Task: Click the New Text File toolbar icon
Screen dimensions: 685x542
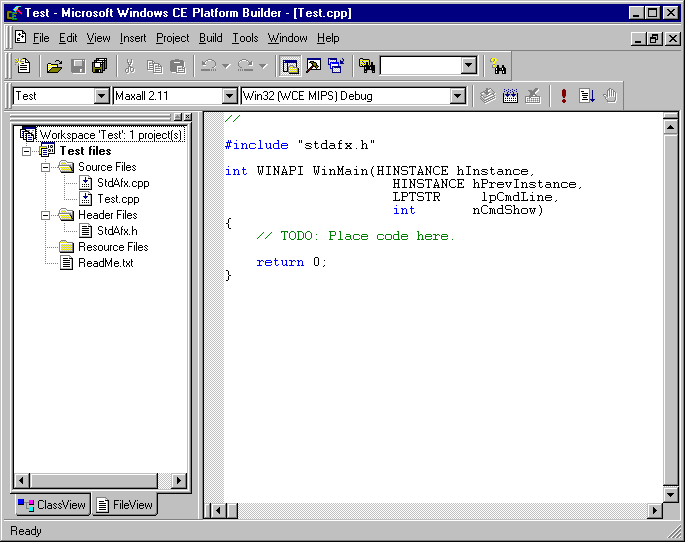Action: click(23, 66)
